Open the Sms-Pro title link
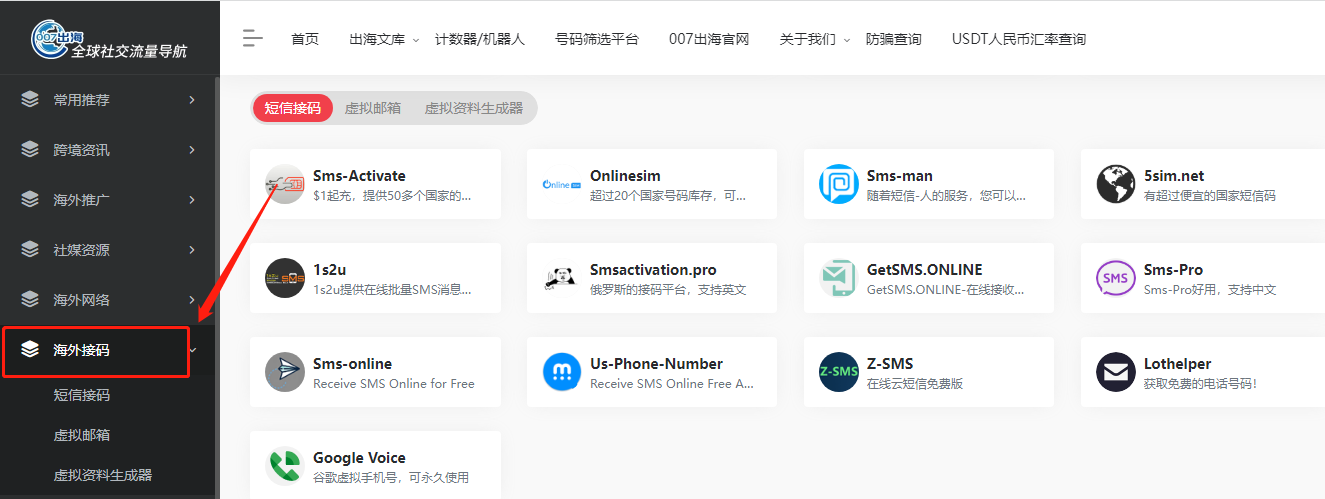The width and height of the screenshot is (1325, 499). point(1173,270)
